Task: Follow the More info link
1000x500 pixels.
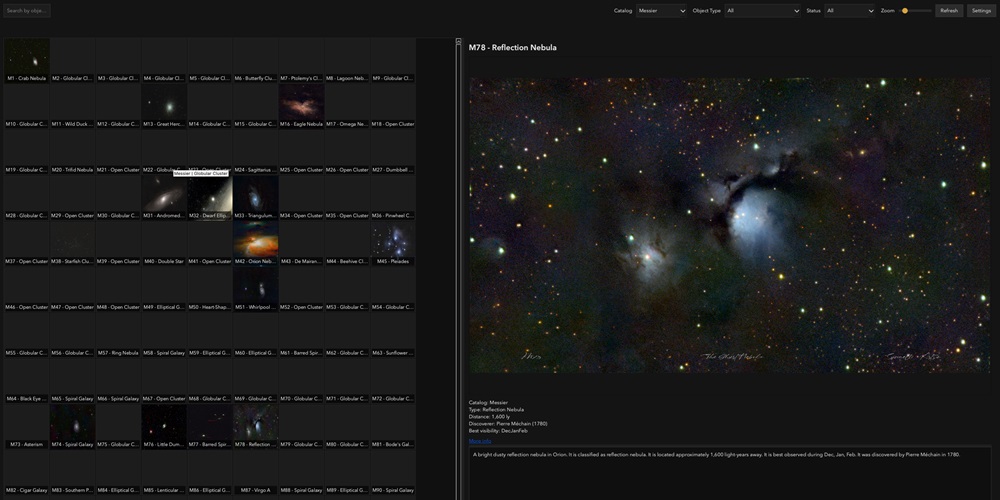Action: 480,441
